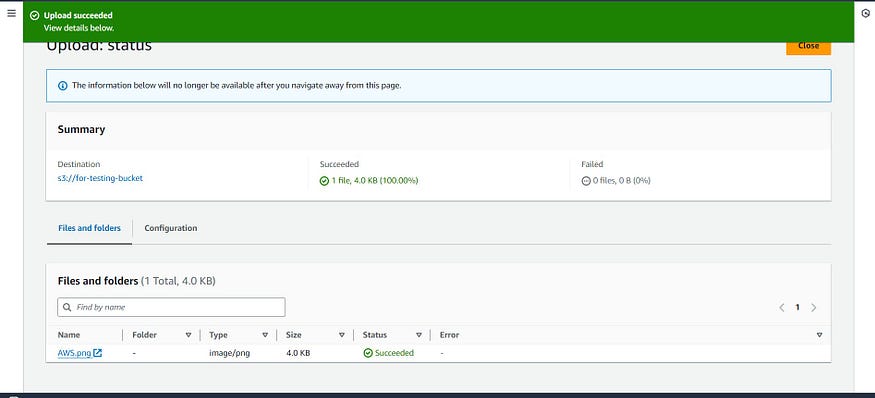875x398 pixels.
Task: Click the Failed status icon beside 0 files
Action: [x=586, y=181]
